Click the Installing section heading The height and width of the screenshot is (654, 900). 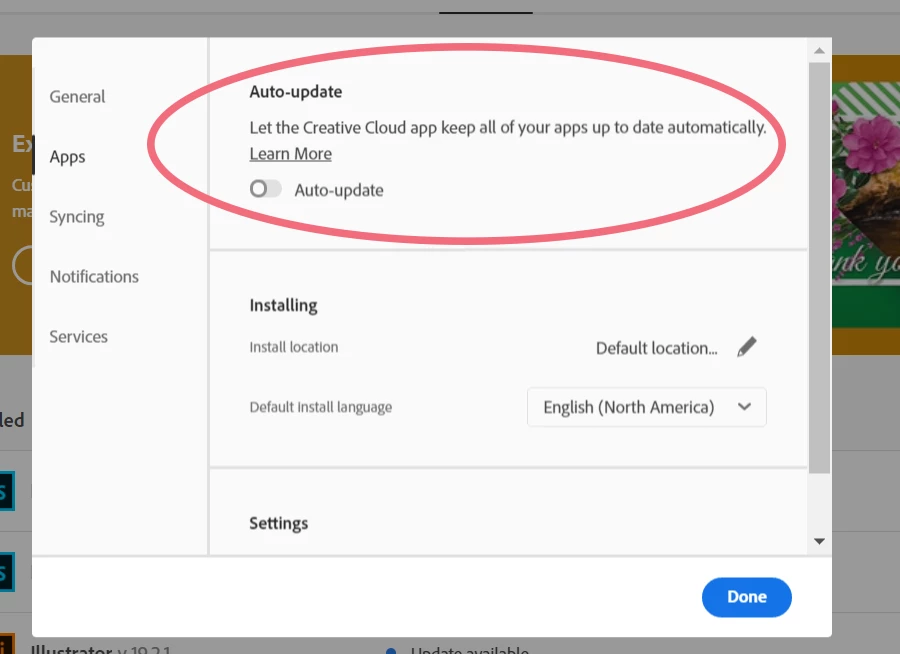(283, 305)
